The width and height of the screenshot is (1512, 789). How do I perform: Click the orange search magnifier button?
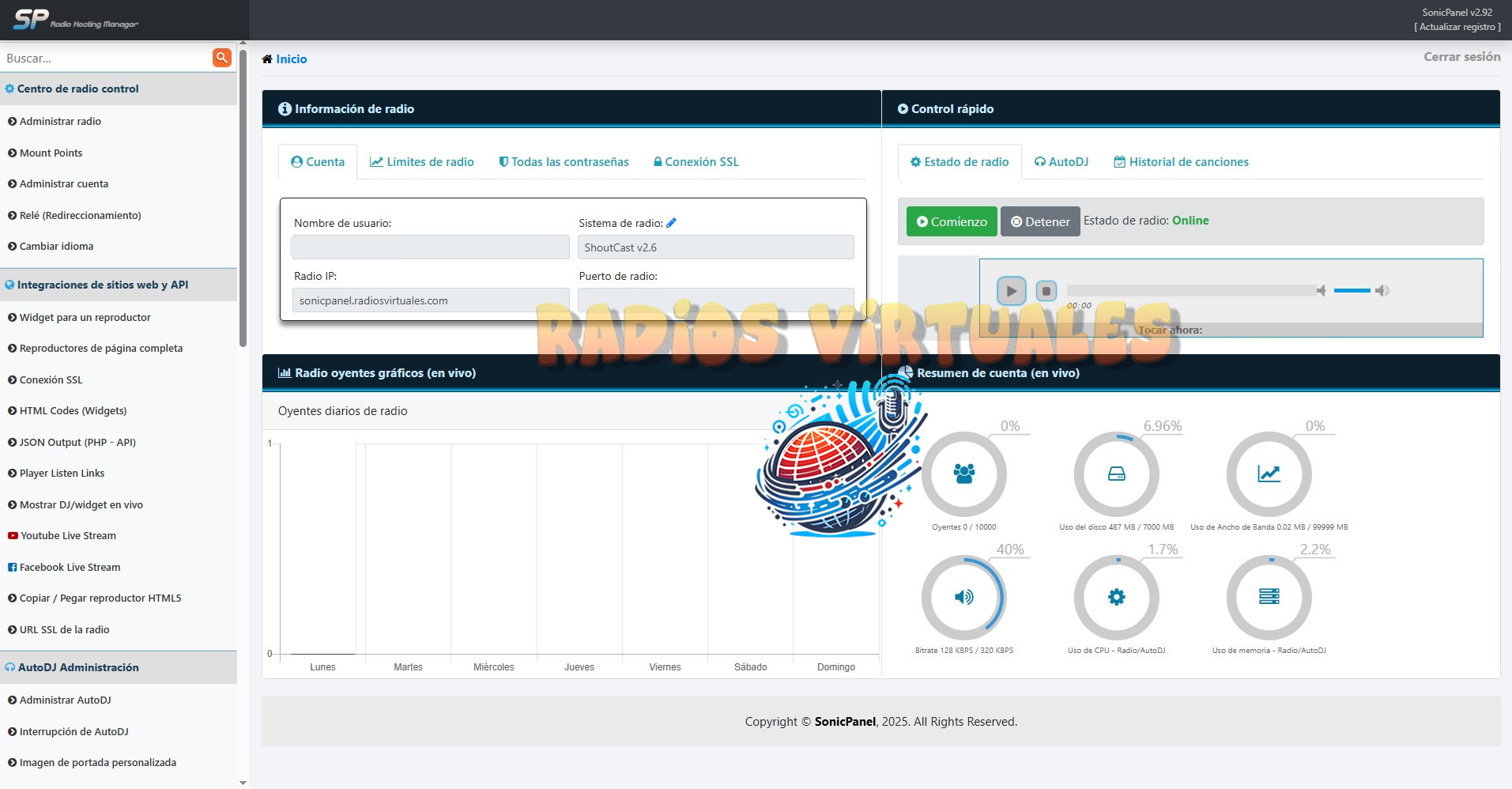(222, 58)
